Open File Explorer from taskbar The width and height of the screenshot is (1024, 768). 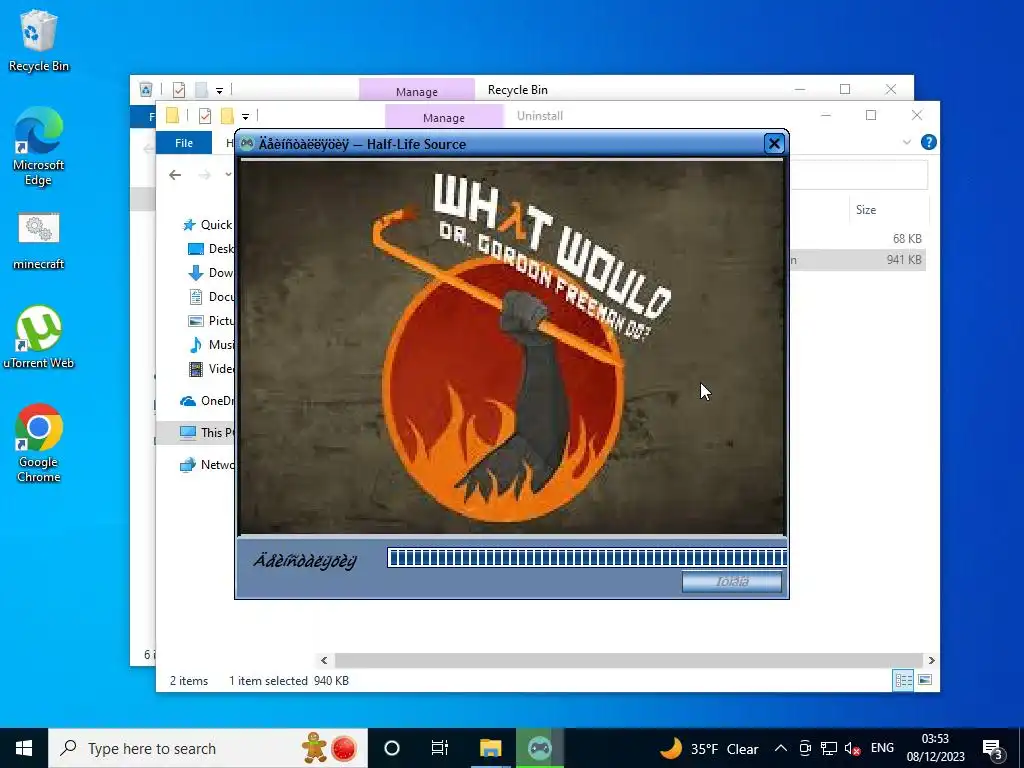point(490,748)
